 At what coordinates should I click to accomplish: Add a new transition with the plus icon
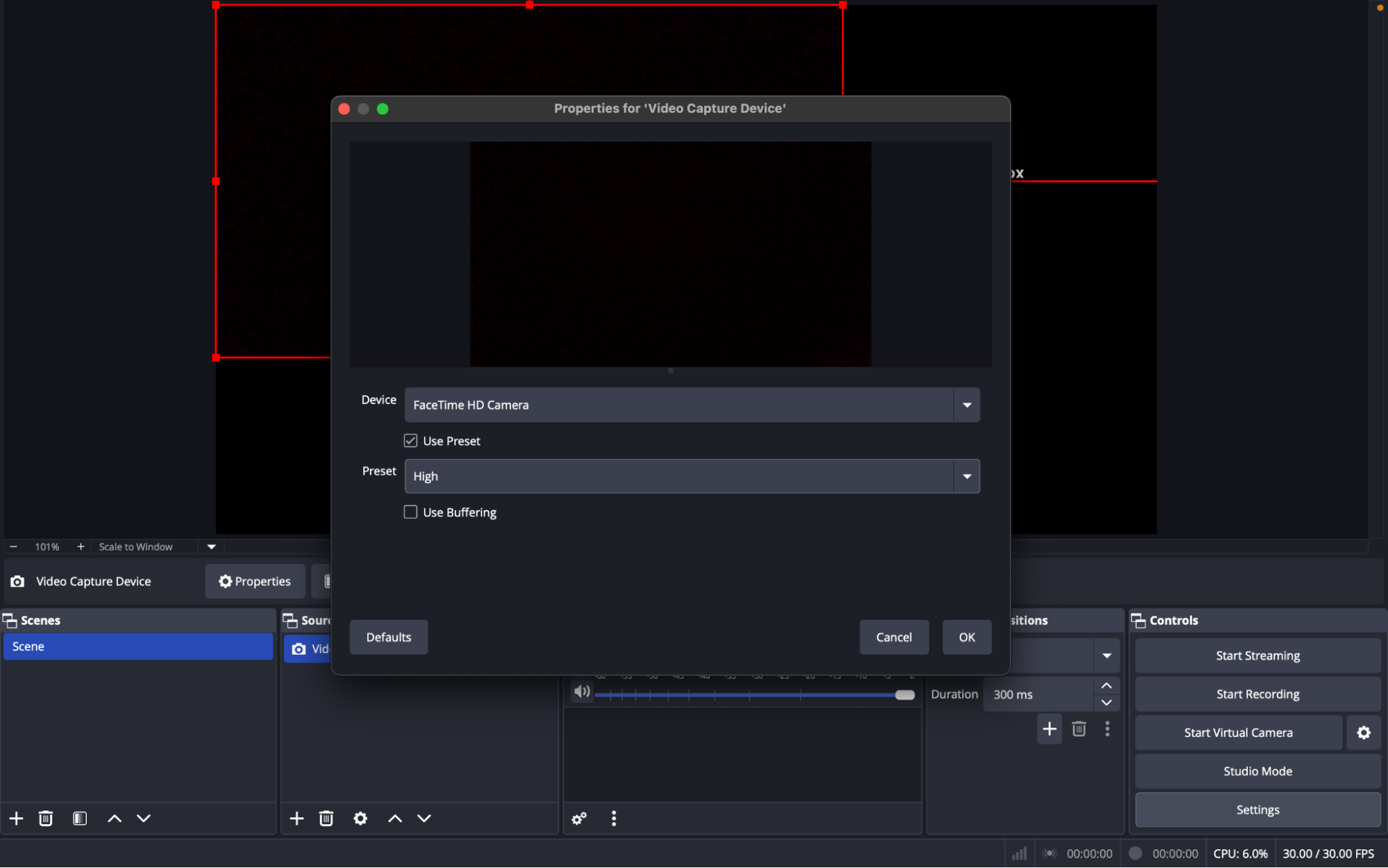pos(1049,728)
